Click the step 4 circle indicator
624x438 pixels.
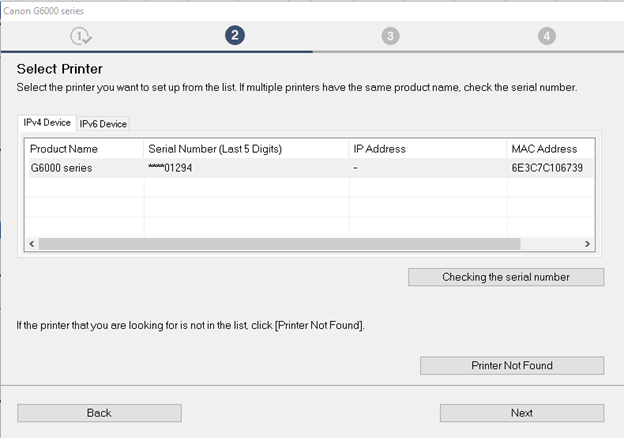tap(547, 36)
